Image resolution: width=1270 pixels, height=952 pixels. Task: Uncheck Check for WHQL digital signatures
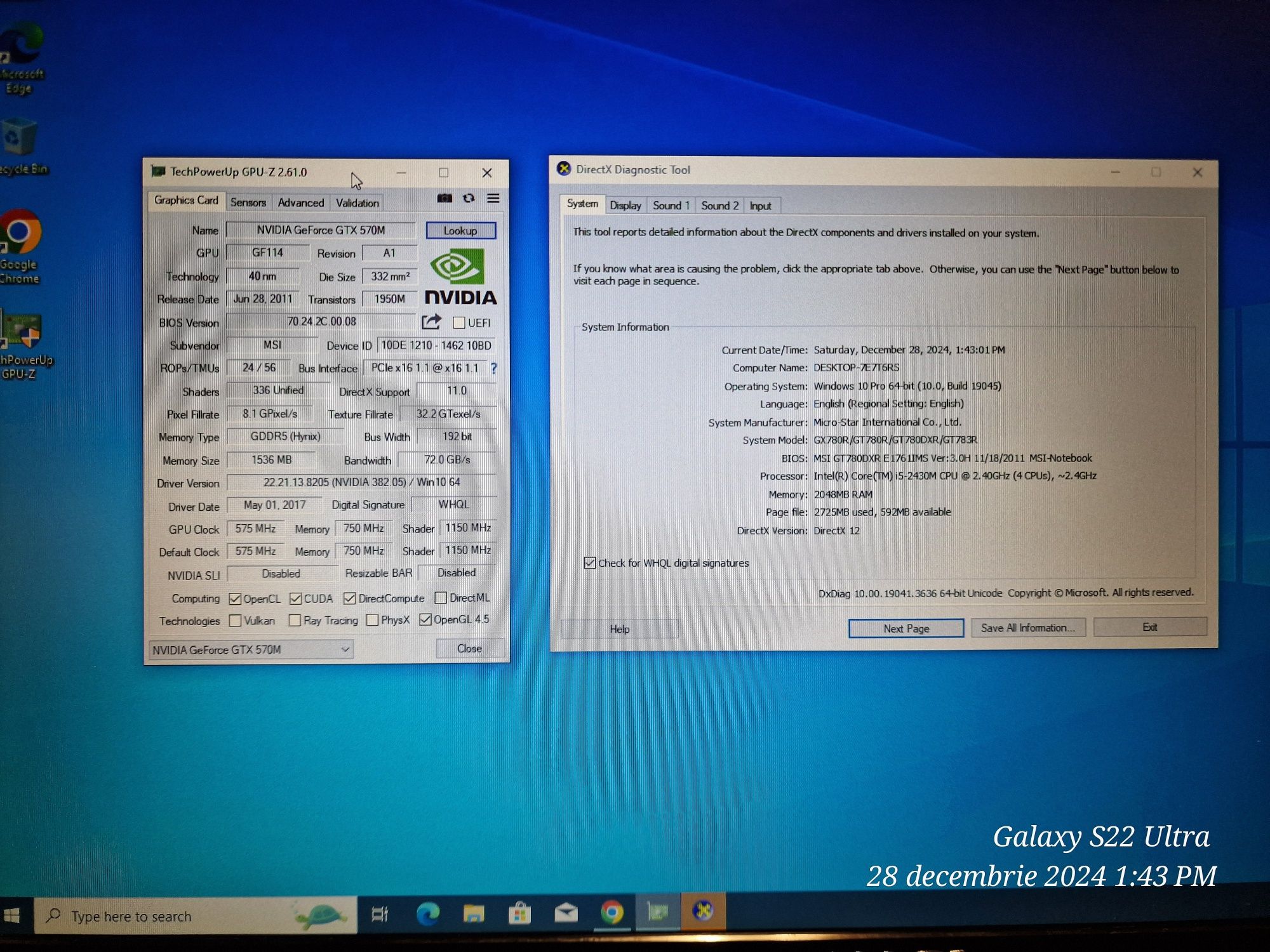pyautogui.click(x=590, y=563)
